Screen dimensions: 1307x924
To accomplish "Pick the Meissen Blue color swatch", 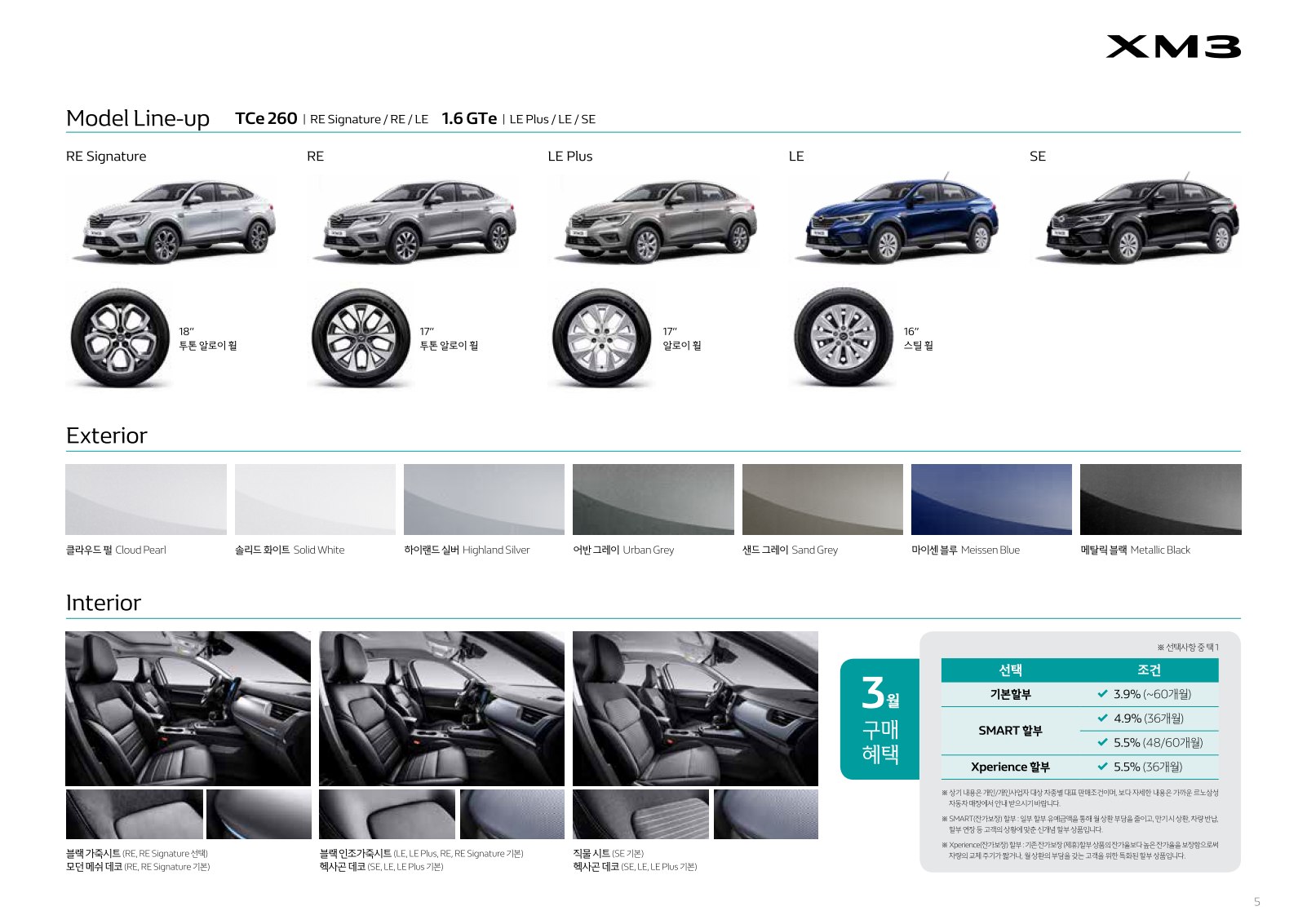I will click(991, 499).
